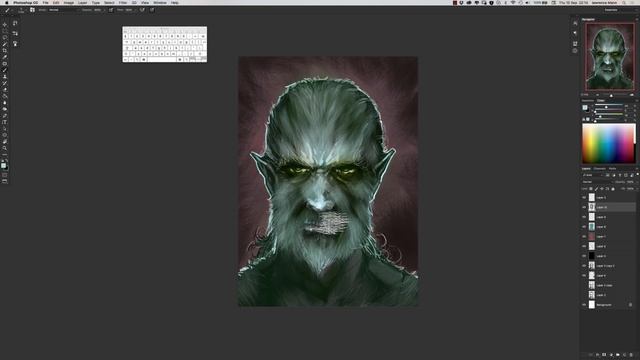640x360 pixels.
Task: Select the Path Selection tool
Action: pos(5,129)
